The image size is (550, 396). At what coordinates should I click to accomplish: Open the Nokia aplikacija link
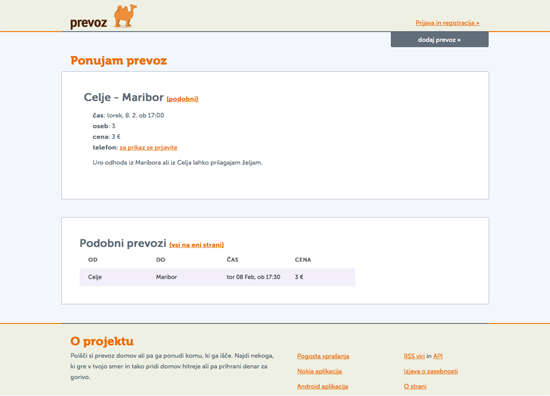[x=319, y=371]
